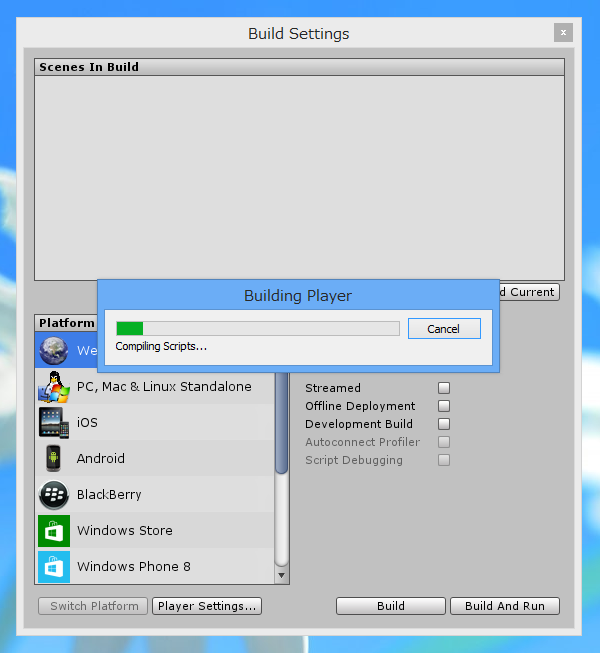The image size is (600, 653).
Task: Select the Android platform row
Action: [155, 459]
